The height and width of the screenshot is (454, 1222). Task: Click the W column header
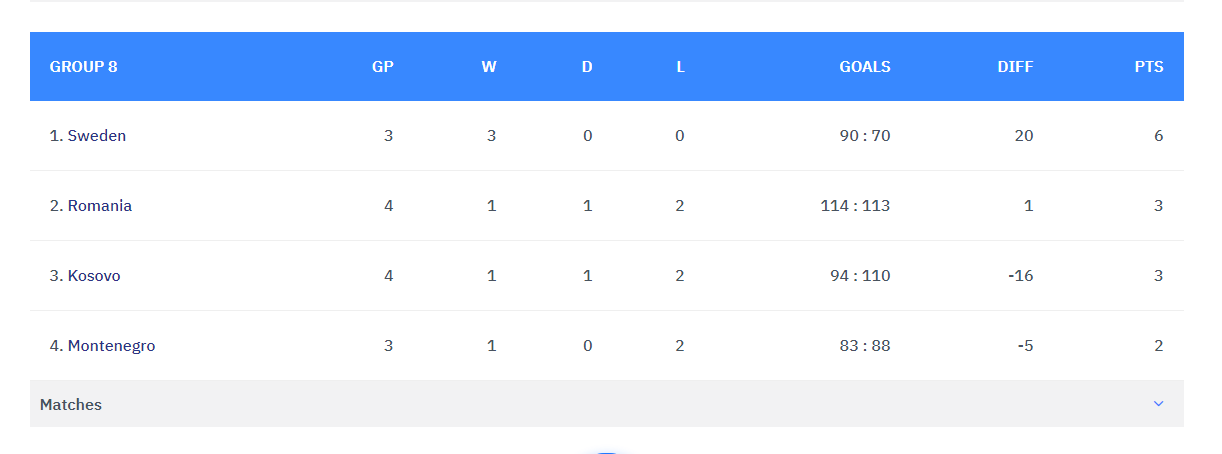pyautogui.click(x=489, y=67)
